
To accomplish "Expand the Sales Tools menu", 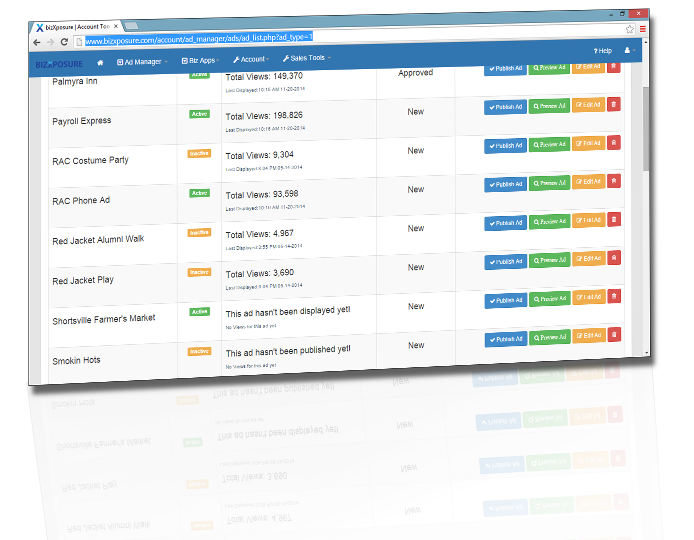I will pos(307,58).
